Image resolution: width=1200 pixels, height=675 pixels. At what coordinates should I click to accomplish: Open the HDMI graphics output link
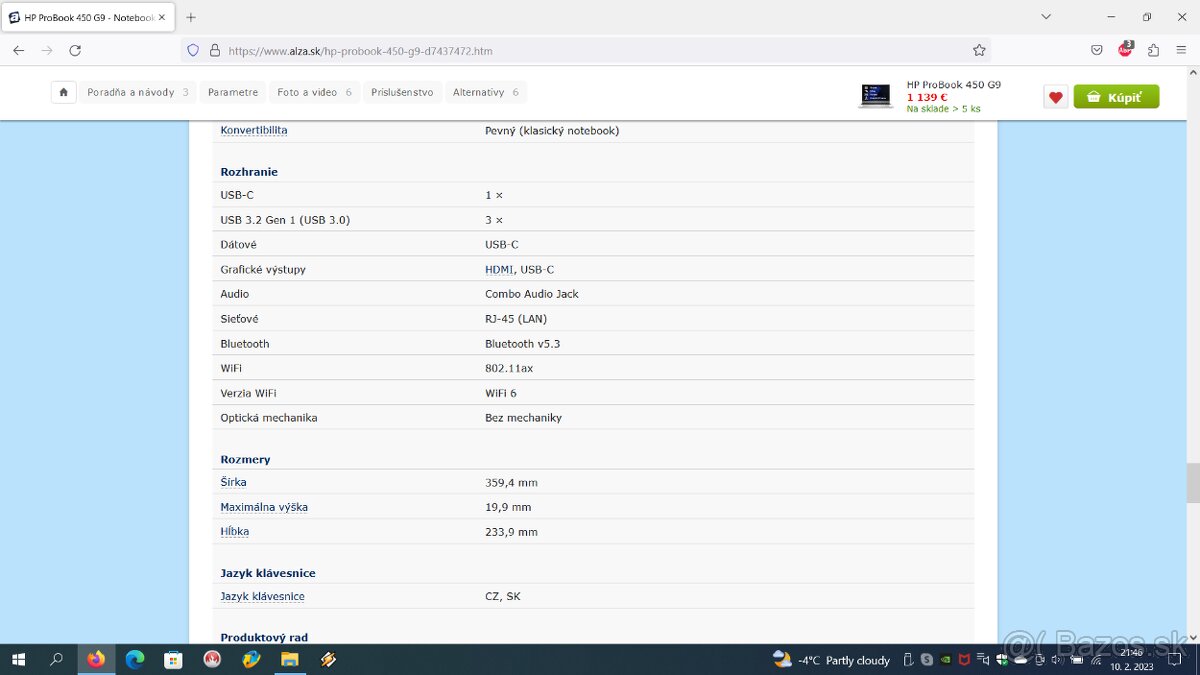498,269
